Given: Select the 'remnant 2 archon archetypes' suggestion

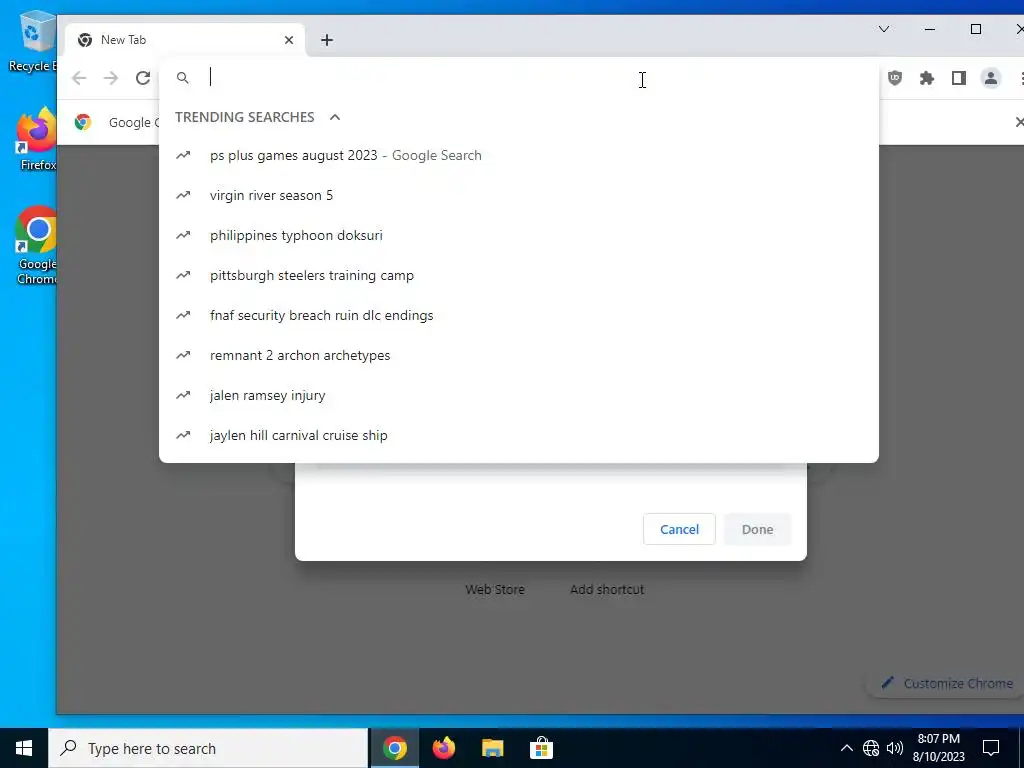Looking at the screenshot, I should click(519, 355).
